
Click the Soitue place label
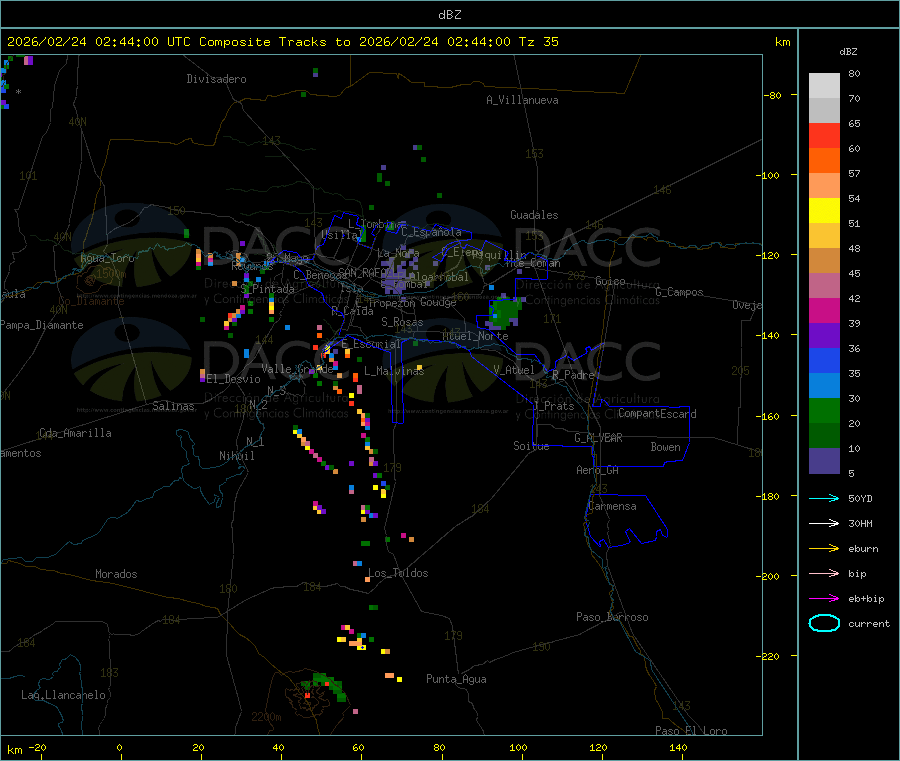pyautogui.click(x=531, y=446)
